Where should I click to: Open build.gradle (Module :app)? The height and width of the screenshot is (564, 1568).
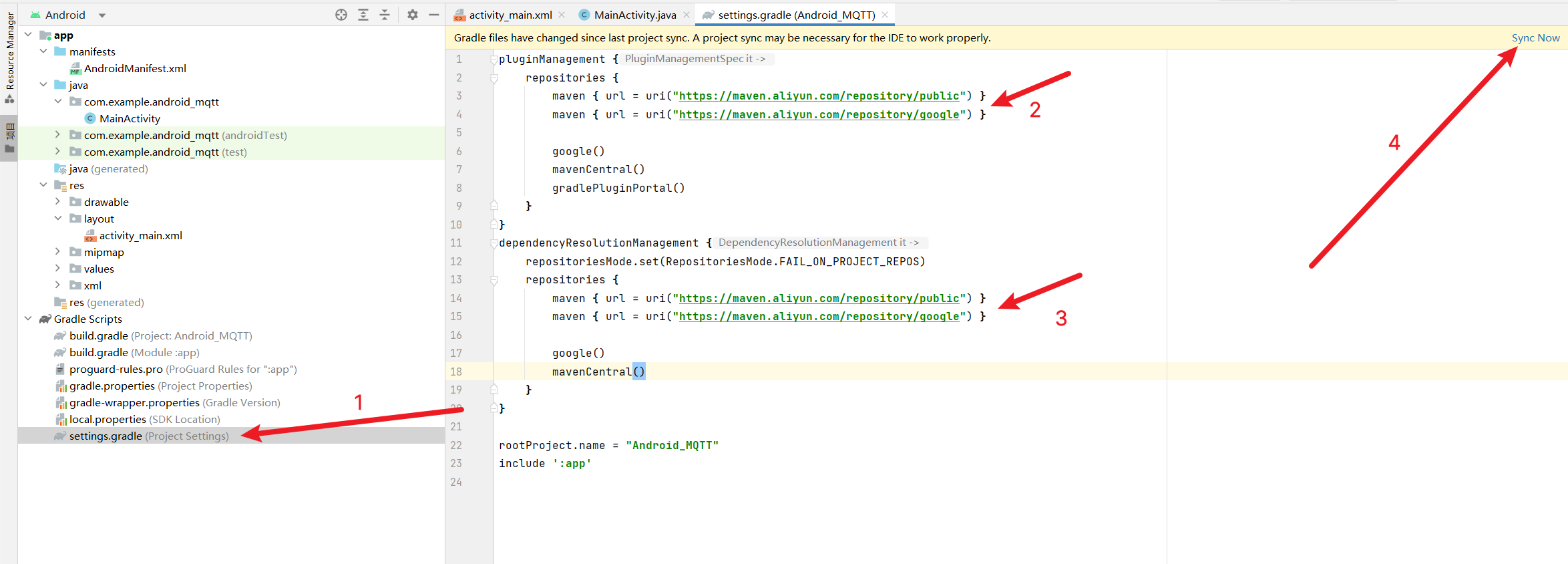coord(134,352)
